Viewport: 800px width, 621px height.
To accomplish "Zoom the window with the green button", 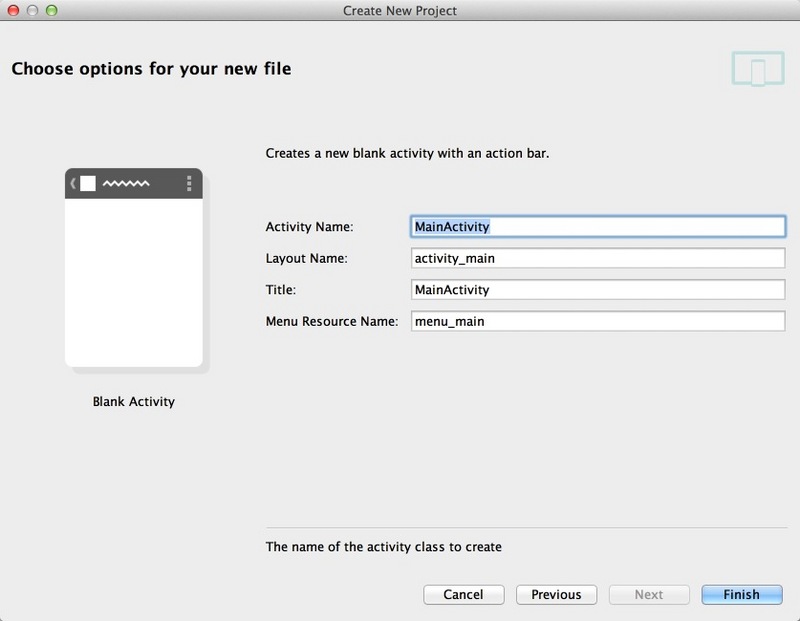I will (52, 10).
